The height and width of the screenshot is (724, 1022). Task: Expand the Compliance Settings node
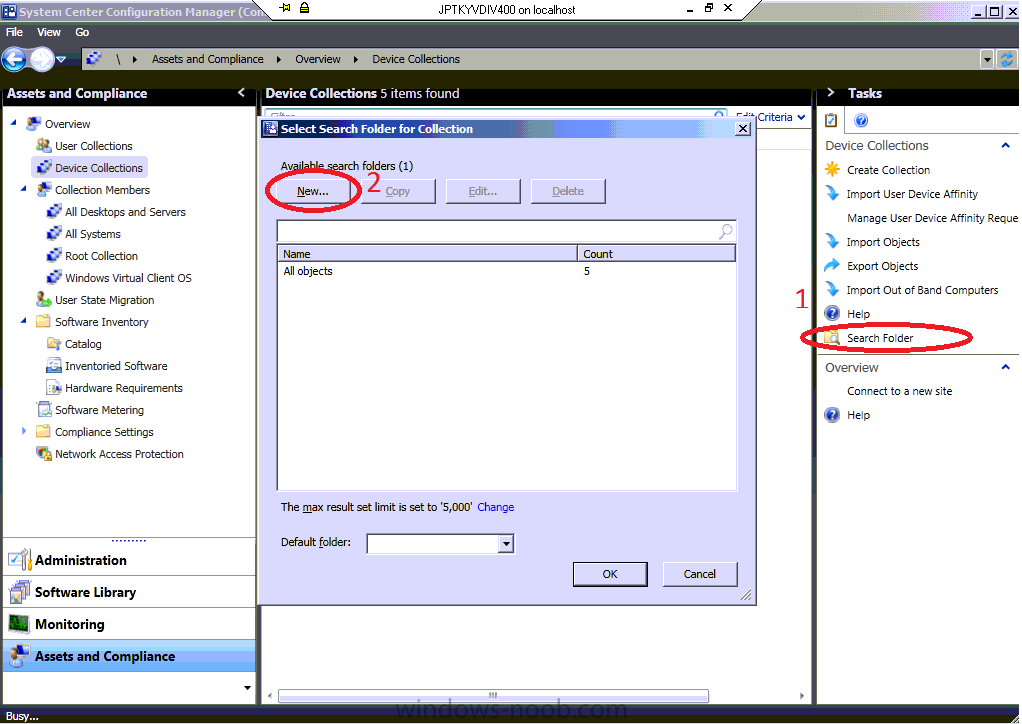click(24, 431)
